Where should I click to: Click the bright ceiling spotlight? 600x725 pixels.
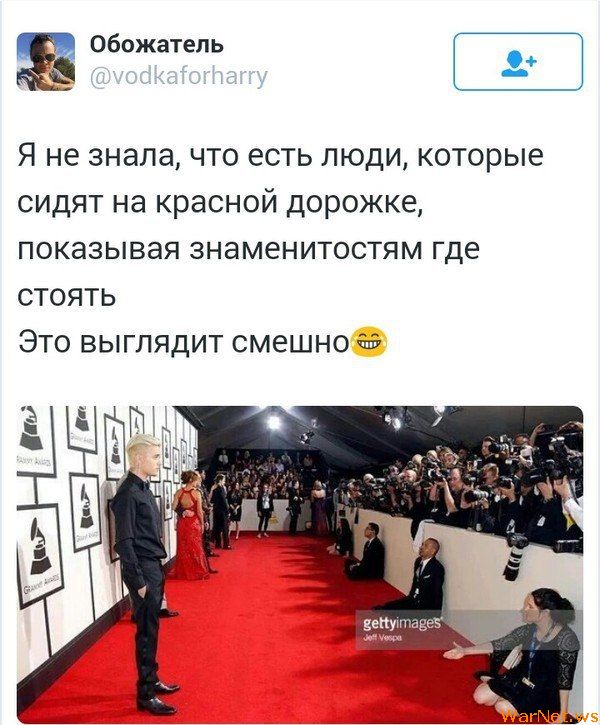[x=274, y=422]
